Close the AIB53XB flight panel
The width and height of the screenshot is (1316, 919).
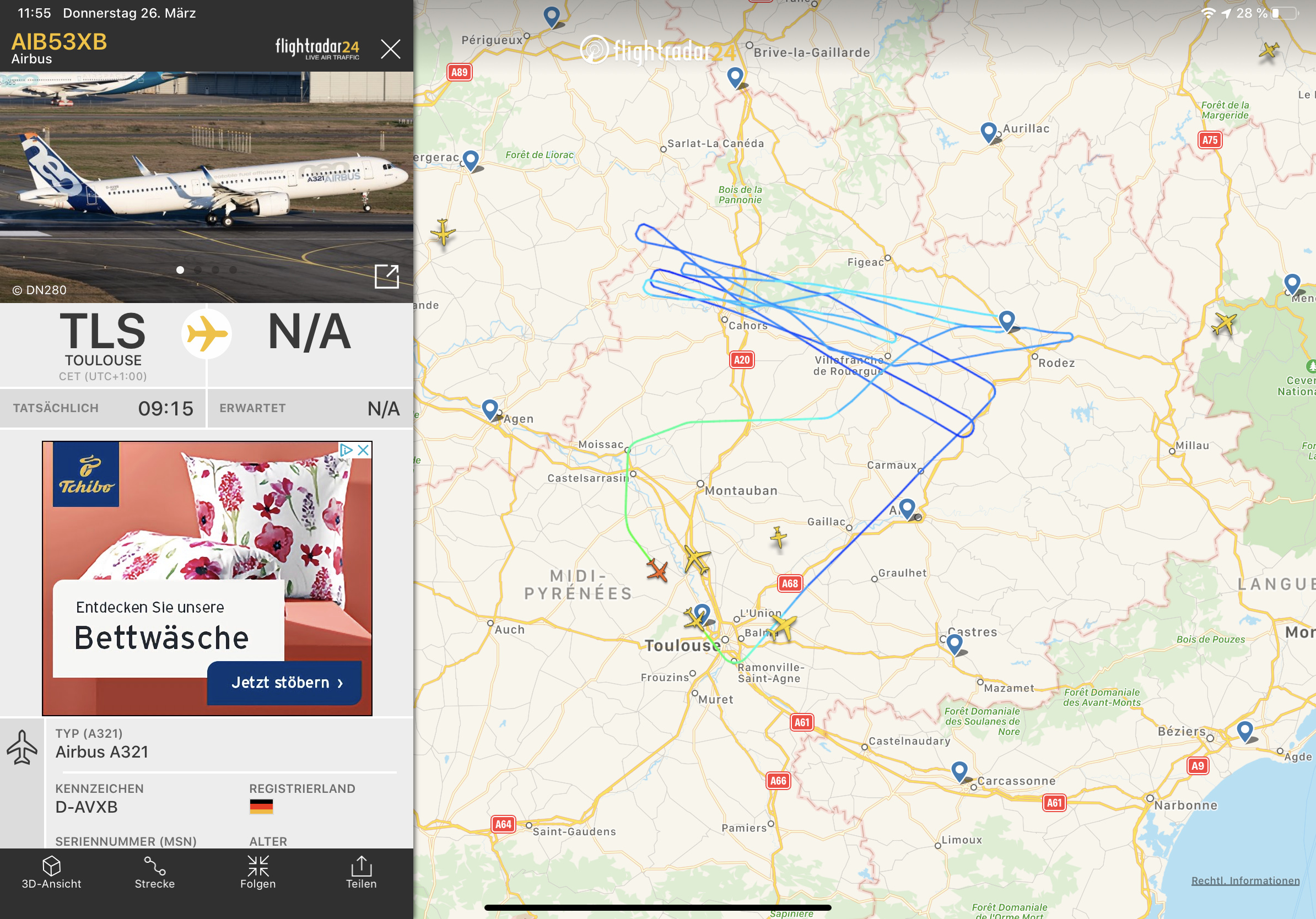390,49
